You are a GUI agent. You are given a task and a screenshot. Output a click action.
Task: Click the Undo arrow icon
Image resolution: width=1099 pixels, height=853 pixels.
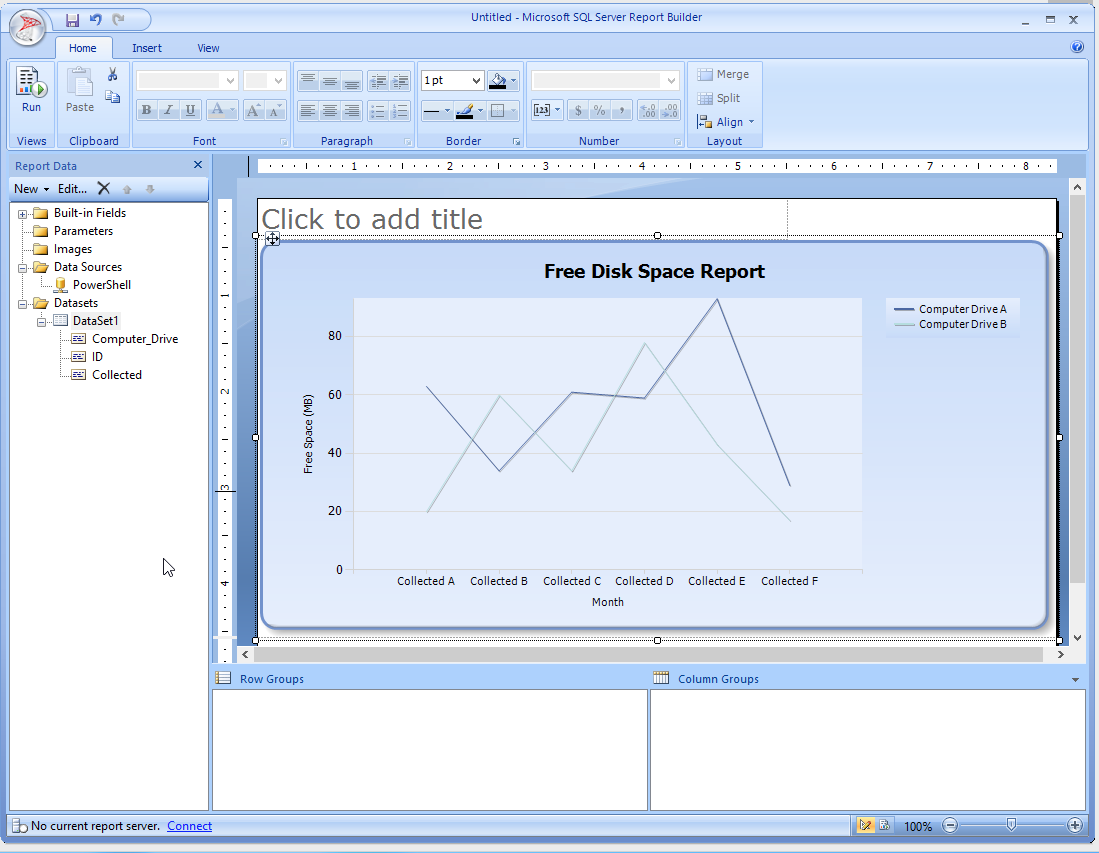[96, 20]
